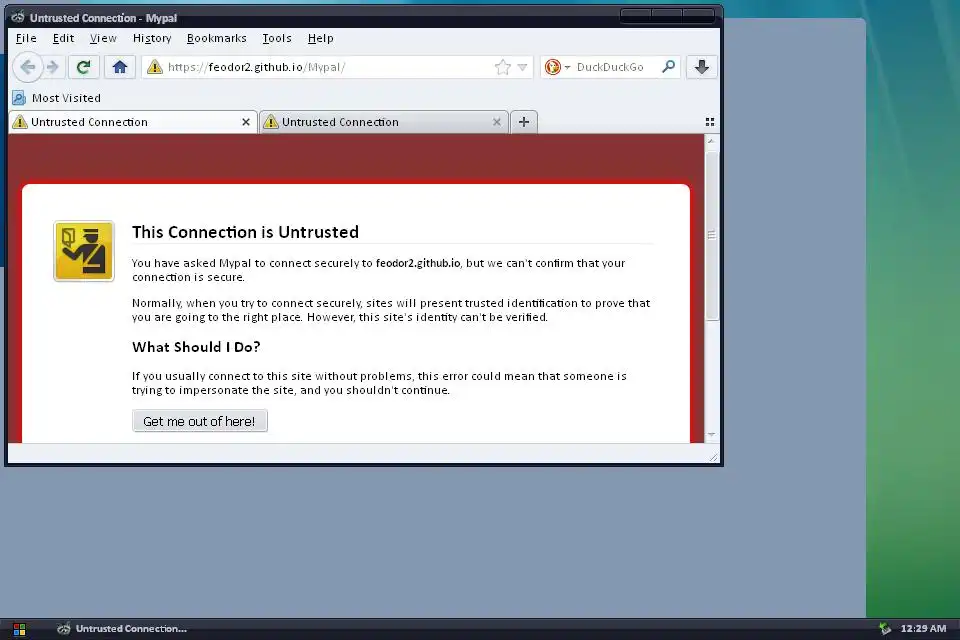Close the second Untrusted Connection tab

tap(497, 122)
